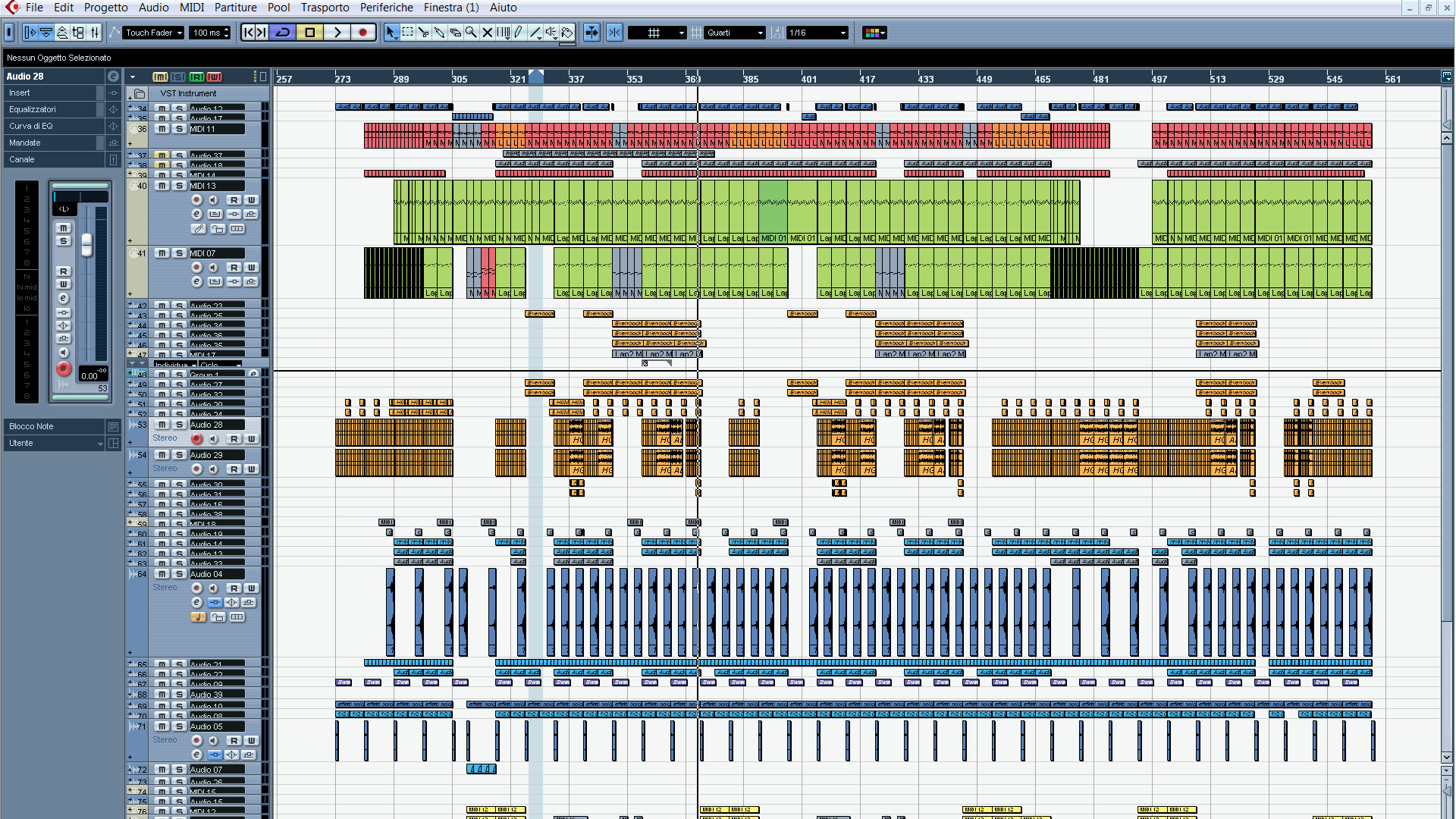Open the track list dropdown arrow
1456x819 pixels.
133,77
